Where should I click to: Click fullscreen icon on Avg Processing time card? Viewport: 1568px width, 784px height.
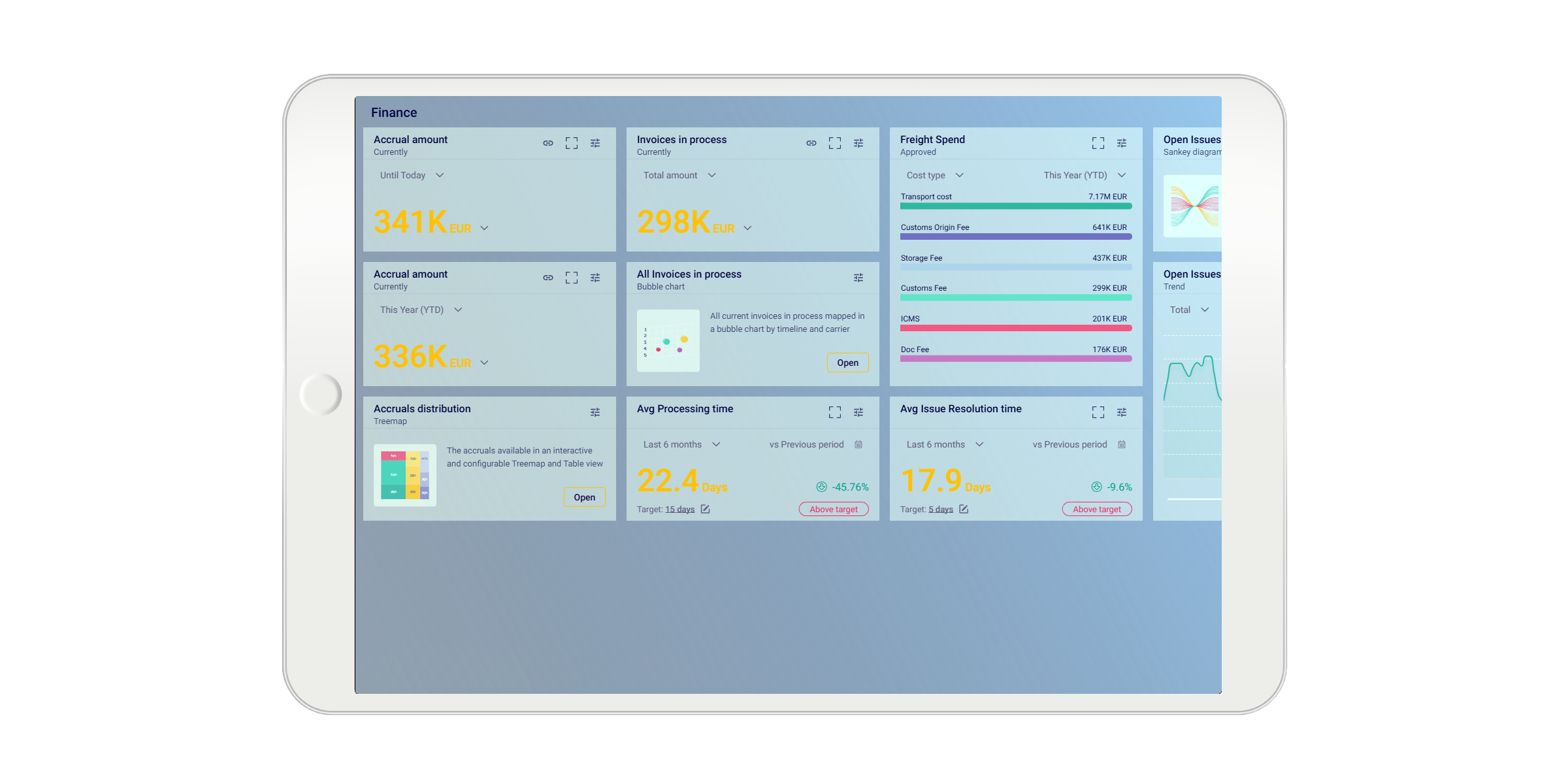834,412
